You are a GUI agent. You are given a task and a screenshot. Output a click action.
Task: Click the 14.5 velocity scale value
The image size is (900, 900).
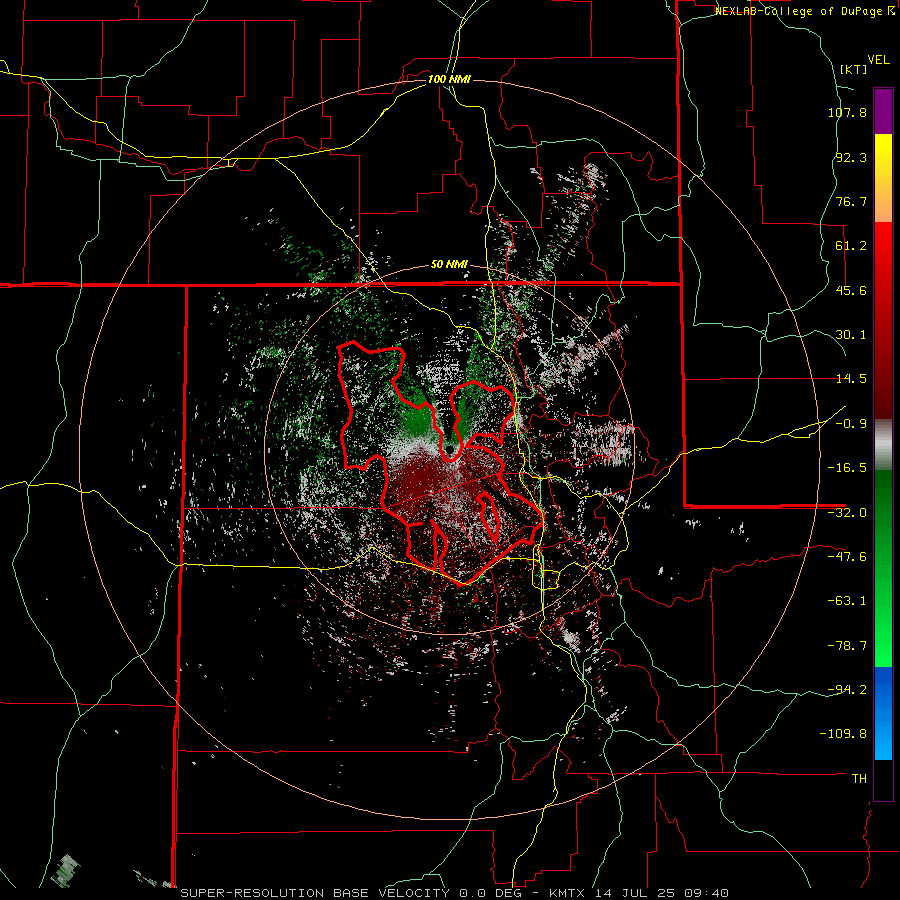pyautogui.click(x=851, y=379)
